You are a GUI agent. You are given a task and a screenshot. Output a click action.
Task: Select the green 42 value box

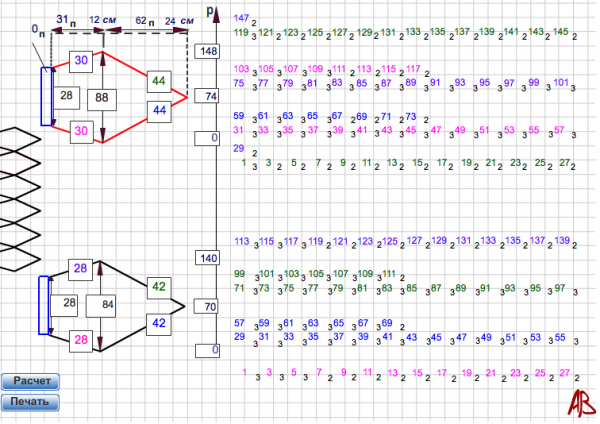pyautogui.click(x=158, y=286)
